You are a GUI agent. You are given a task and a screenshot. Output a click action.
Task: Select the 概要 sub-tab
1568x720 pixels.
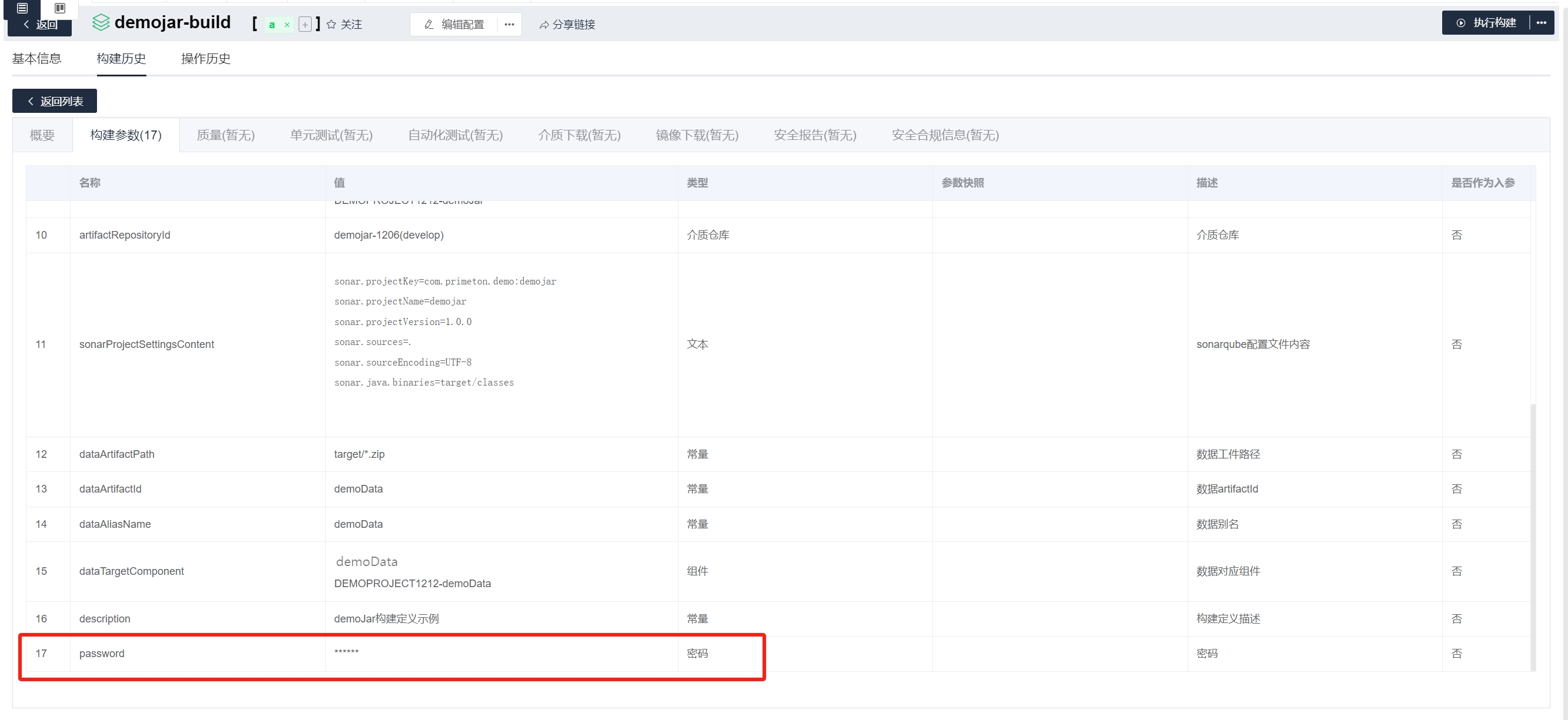pos(42,135)
